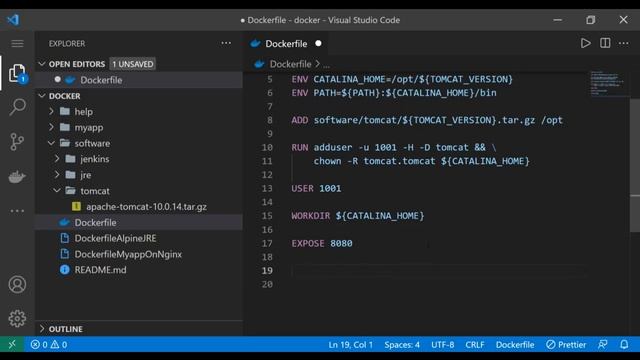Click the Dockerfile breadcrumb item

point(290,64)
